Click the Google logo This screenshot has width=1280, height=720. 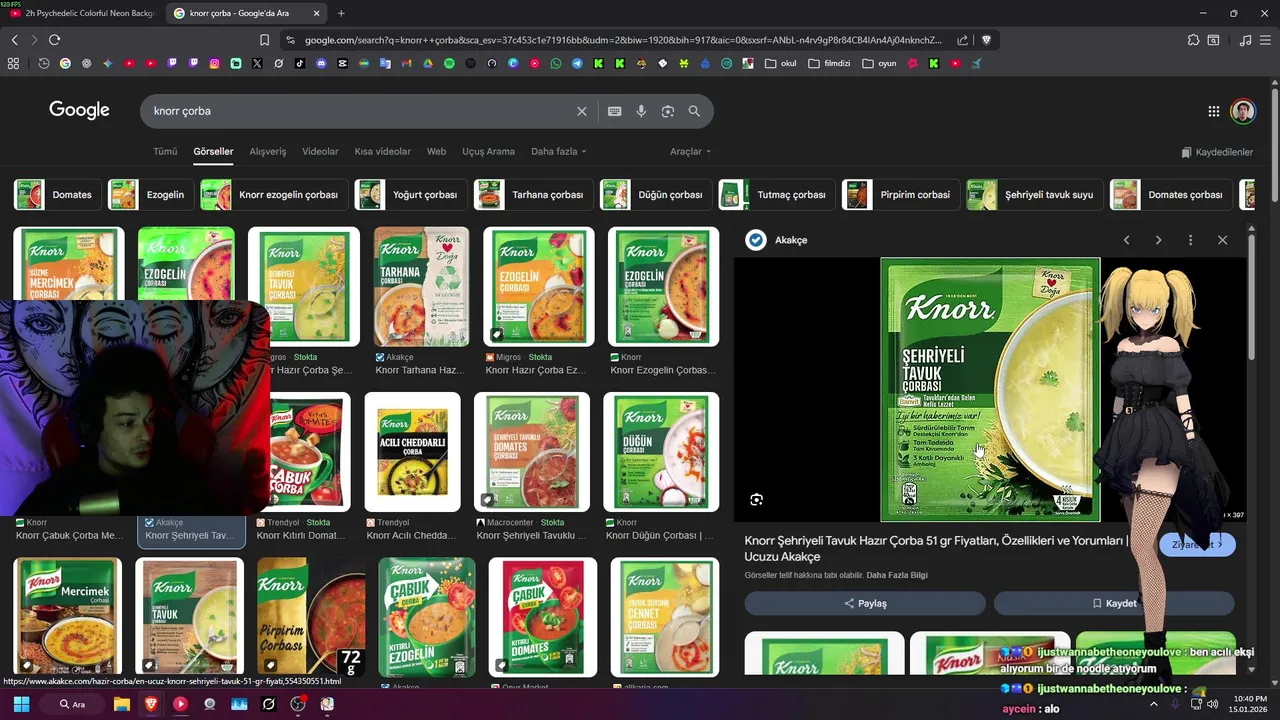tap(79, 110)
